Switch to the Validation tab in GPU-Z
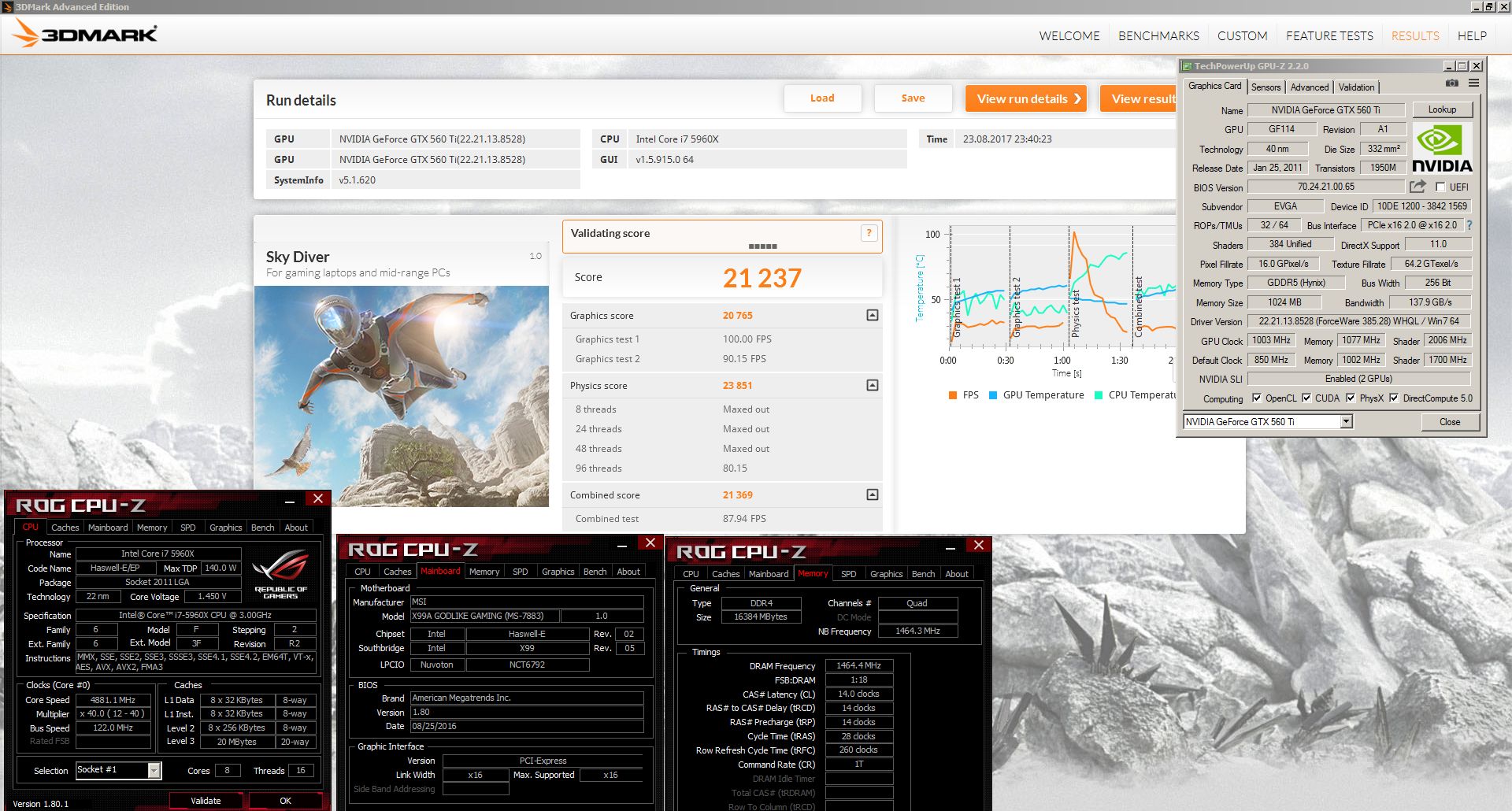Image resolution: width=1512 pixels, height=811 pixels. 1356,87
